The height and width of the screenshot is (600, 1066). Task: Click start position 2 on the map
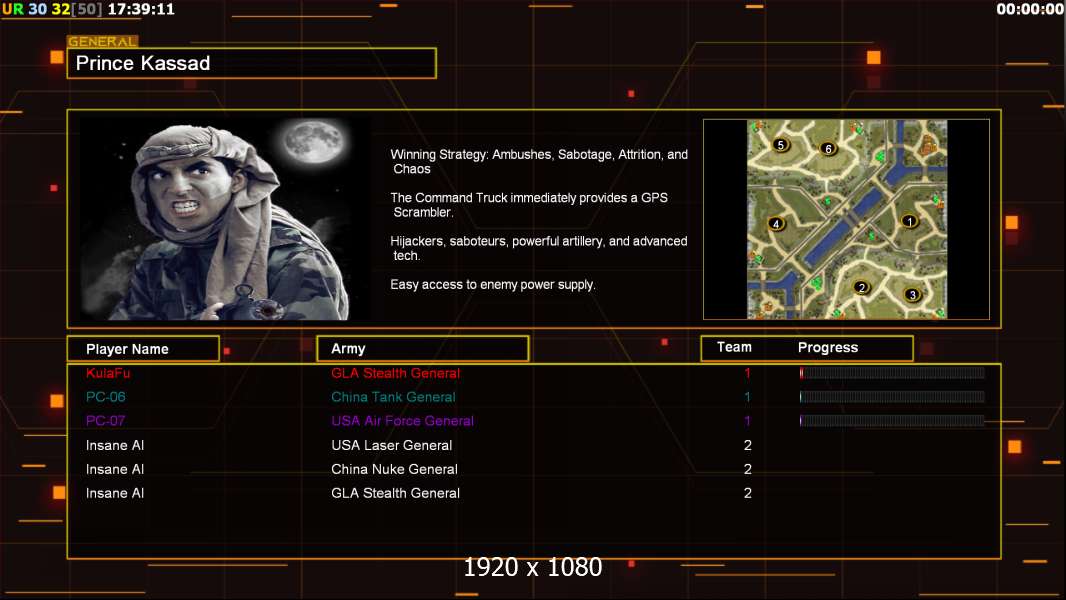coord(861,287)
